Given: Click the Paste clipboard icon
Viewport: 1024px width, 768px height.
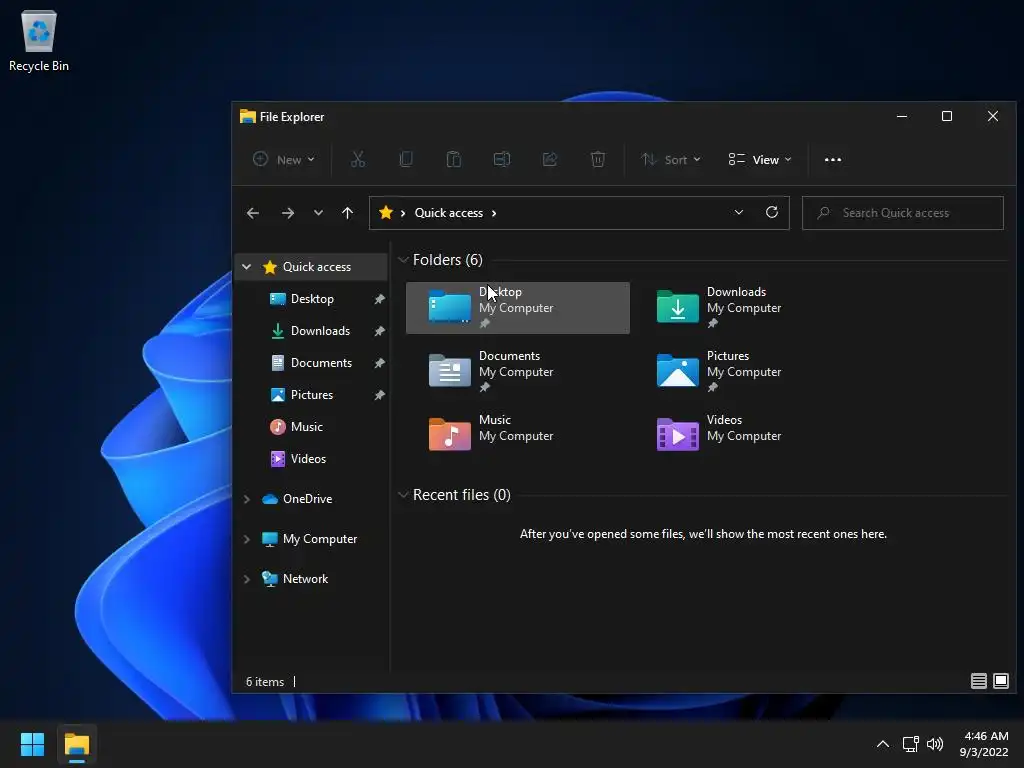Looking at the screenshot, I should 453,159.
